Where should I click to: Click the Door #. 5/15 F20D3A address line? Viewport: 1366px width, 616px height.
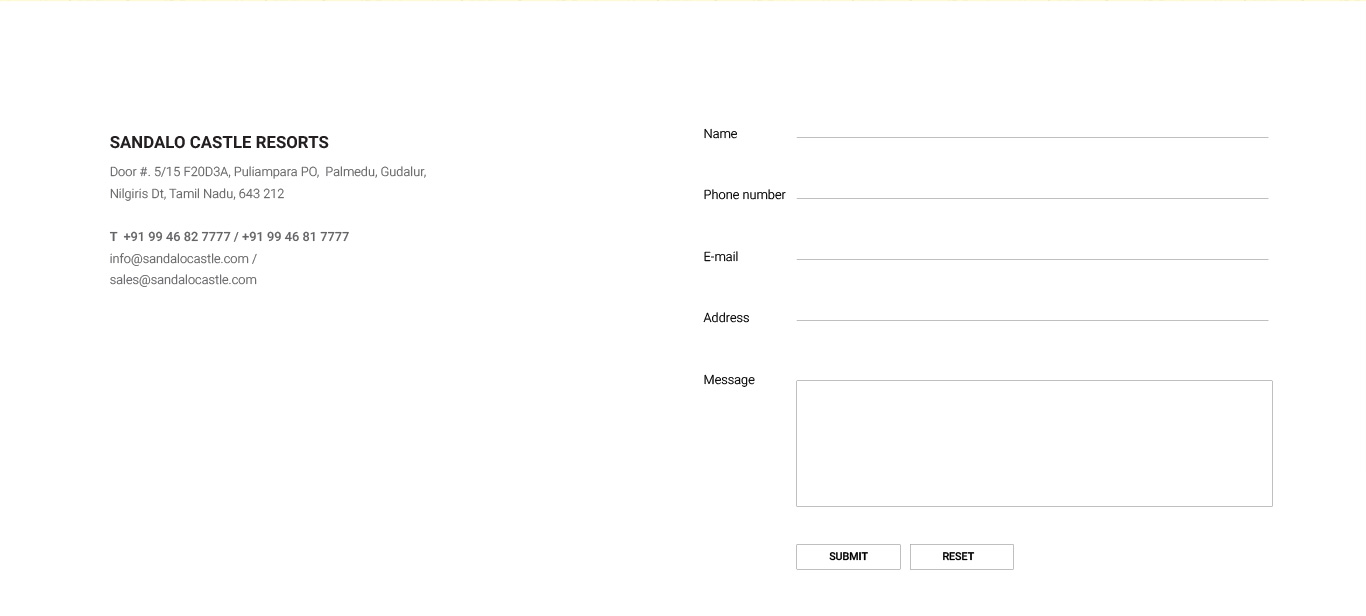tap(268, 172)
